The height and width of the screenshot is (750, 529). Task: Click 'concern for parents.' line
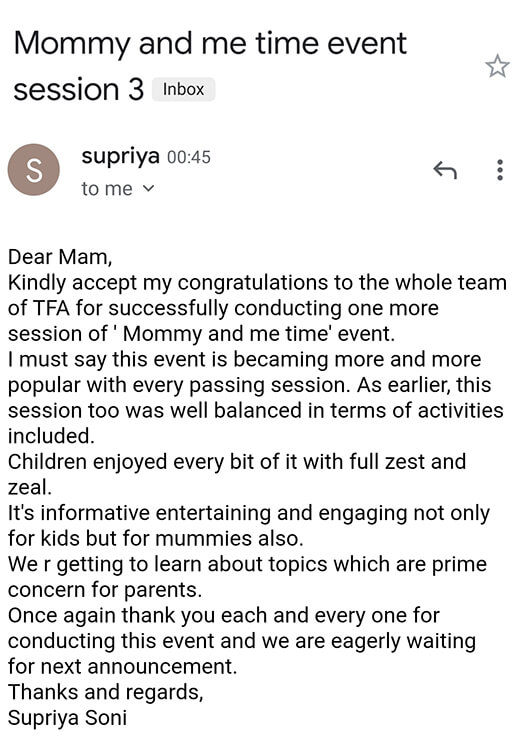(x=105, y=590)
